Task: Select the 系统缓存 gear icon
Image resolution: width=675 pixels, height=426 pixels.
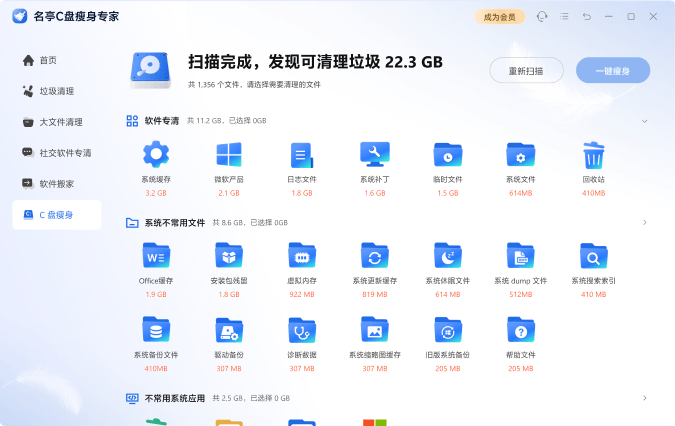Action: (x=156, y=154)
